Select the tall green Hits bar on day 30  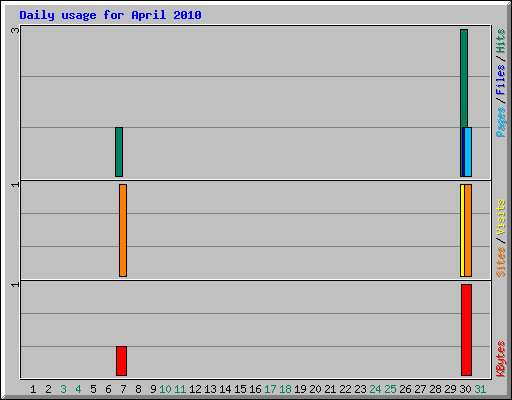pyautogui.click(x=464, y=78)
